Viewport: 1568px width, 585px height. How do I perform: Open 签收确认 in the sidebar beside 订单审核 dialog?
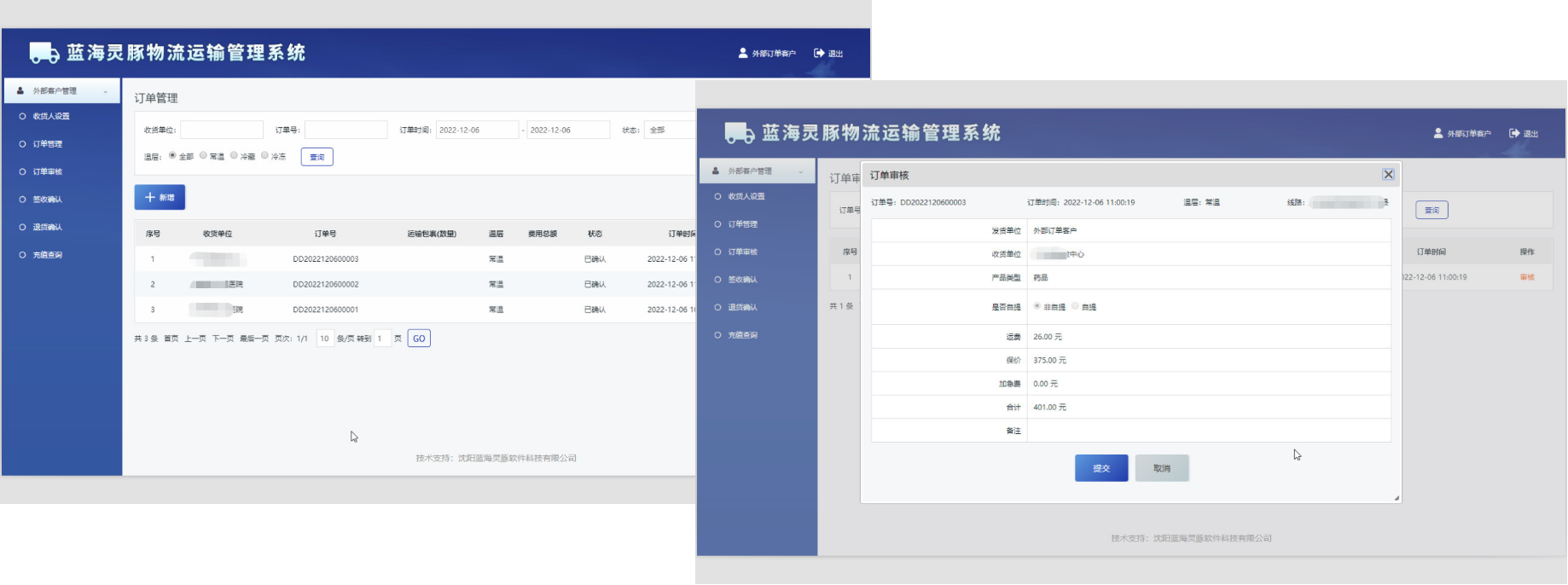tap(742, 280)
